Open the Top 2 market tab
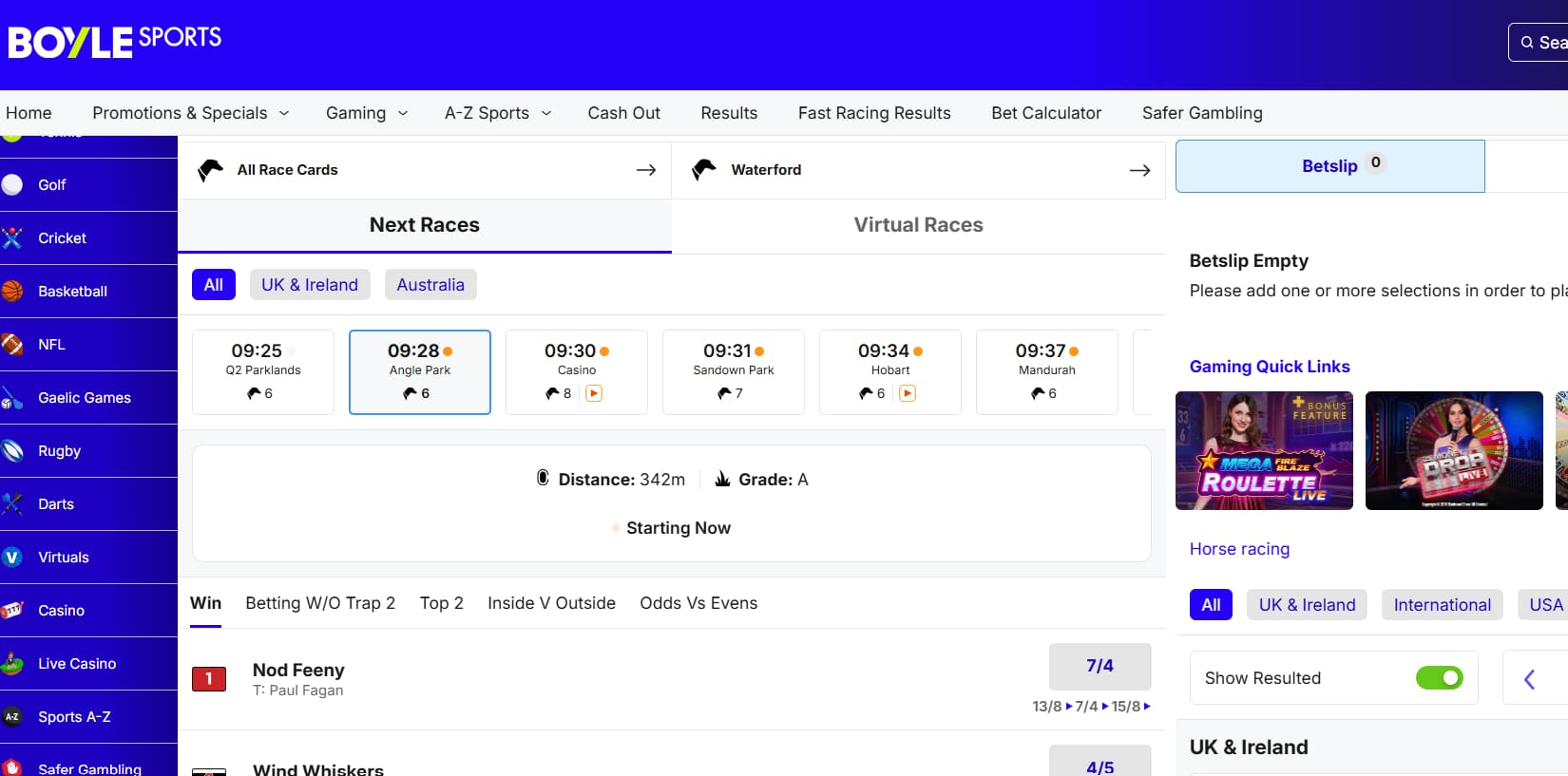Screen dimensions: 1568x776 (x=442, y=603)
